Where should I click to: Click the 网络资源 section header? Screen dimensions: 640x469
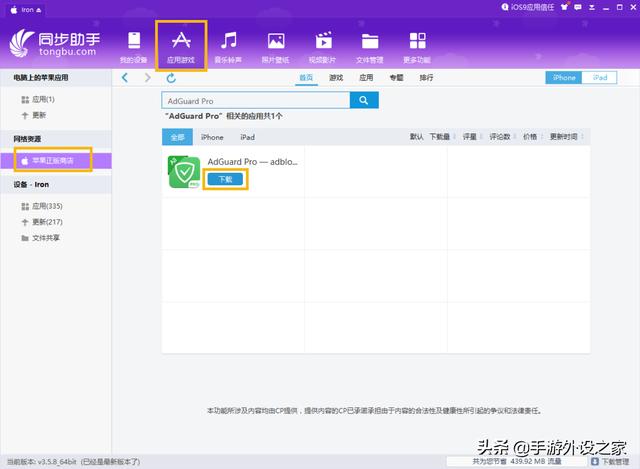[27, 139]
